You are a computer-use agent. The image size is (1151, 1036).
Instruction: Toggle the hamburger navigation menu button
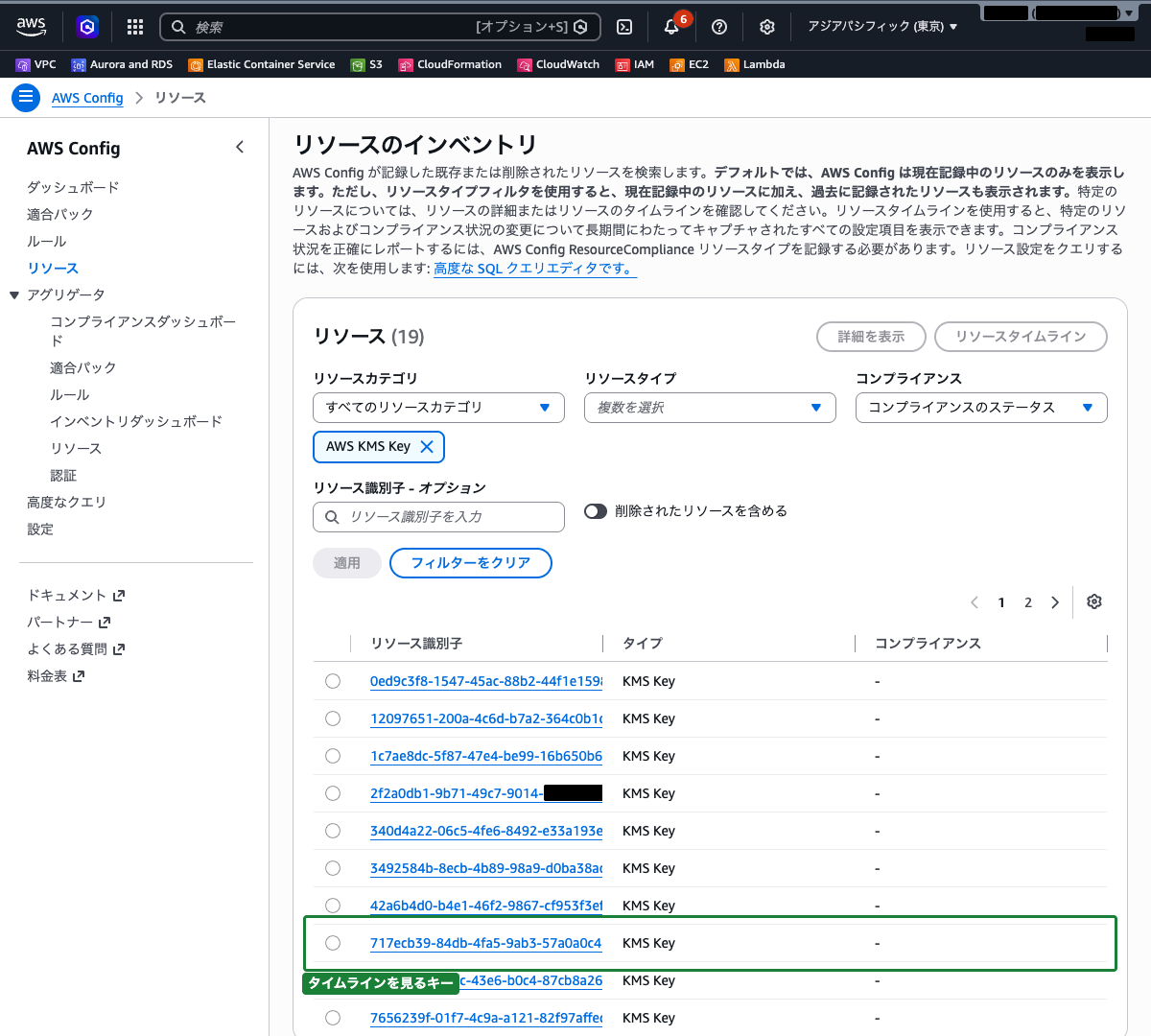click(x=26, y=97)
